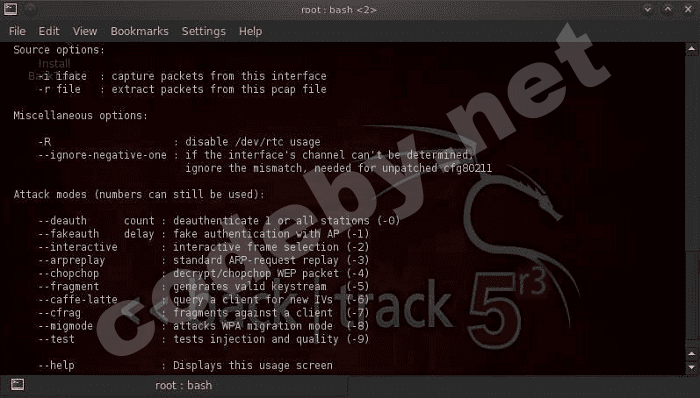Click the '--interactive' option text
The width and height of the screenshot is (700, 398).
click(78, 247)
